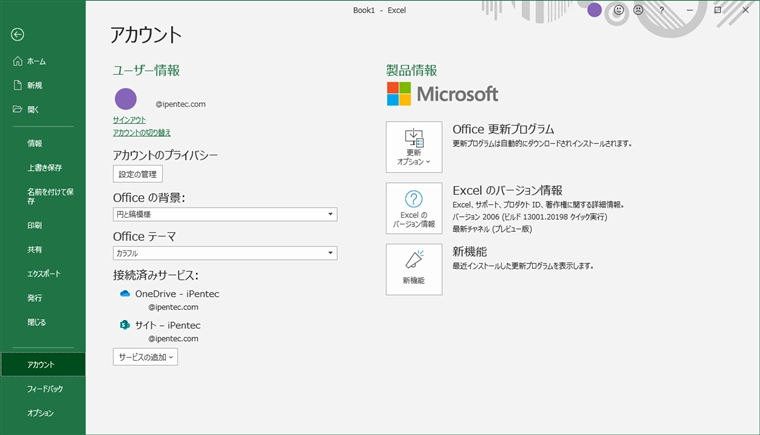Open the サービスの追加 dropdown button
Image resolution: width=760 pixels, height=435 pixels.
145,357
